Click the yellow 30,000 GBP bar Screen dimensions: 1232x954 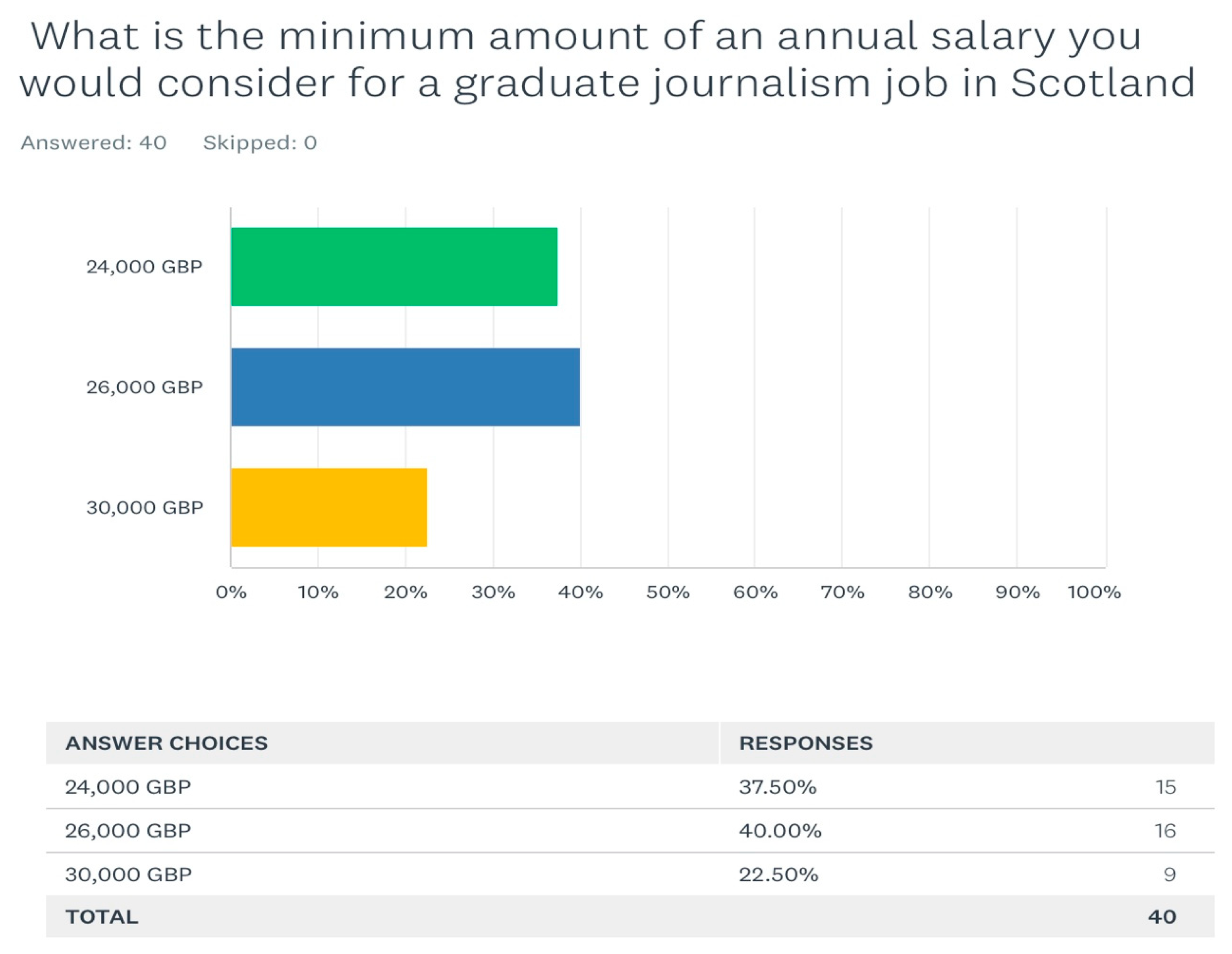[329, 507]
